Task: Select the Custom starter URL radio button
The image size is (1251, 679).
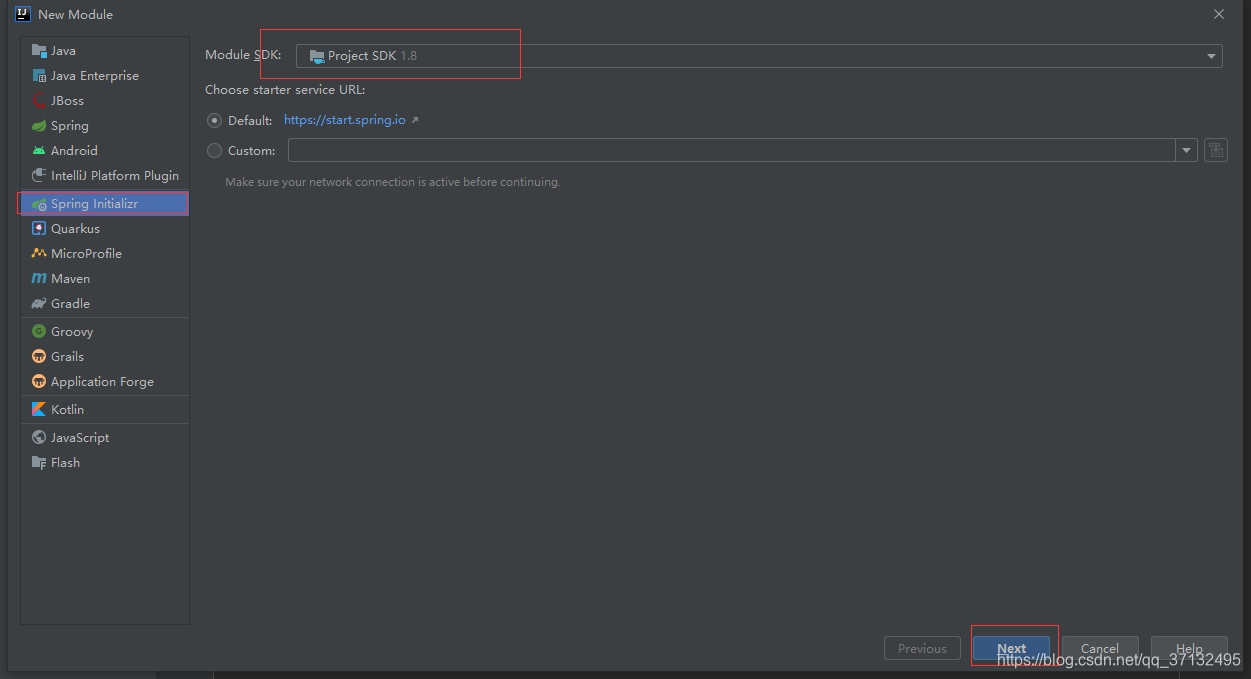Action: click(x=214, y=151)
